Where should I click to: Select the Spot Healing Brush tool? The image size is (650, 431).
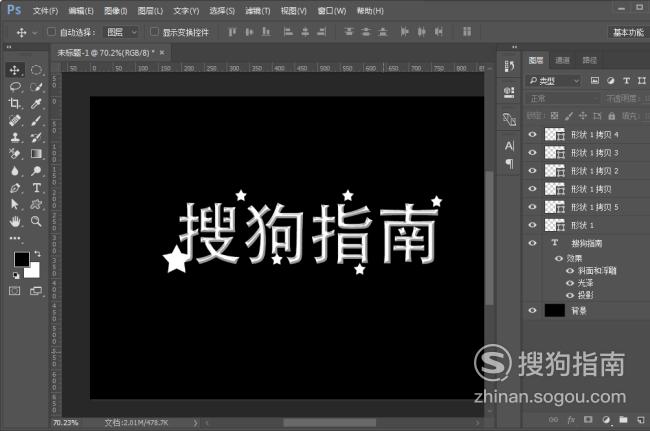[x=15, y=121]
